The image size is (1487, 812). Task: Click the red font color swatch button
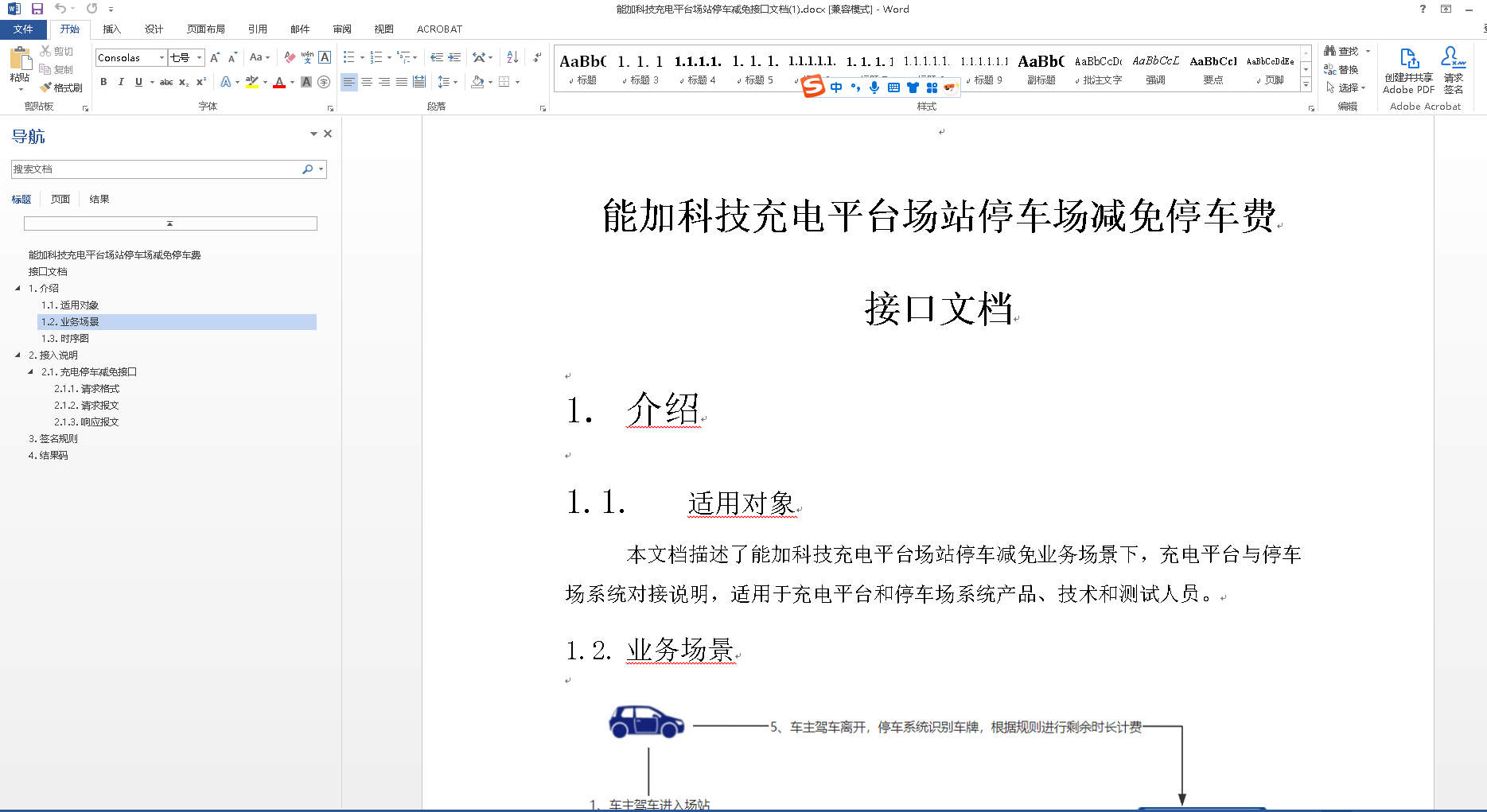[279, 82]
